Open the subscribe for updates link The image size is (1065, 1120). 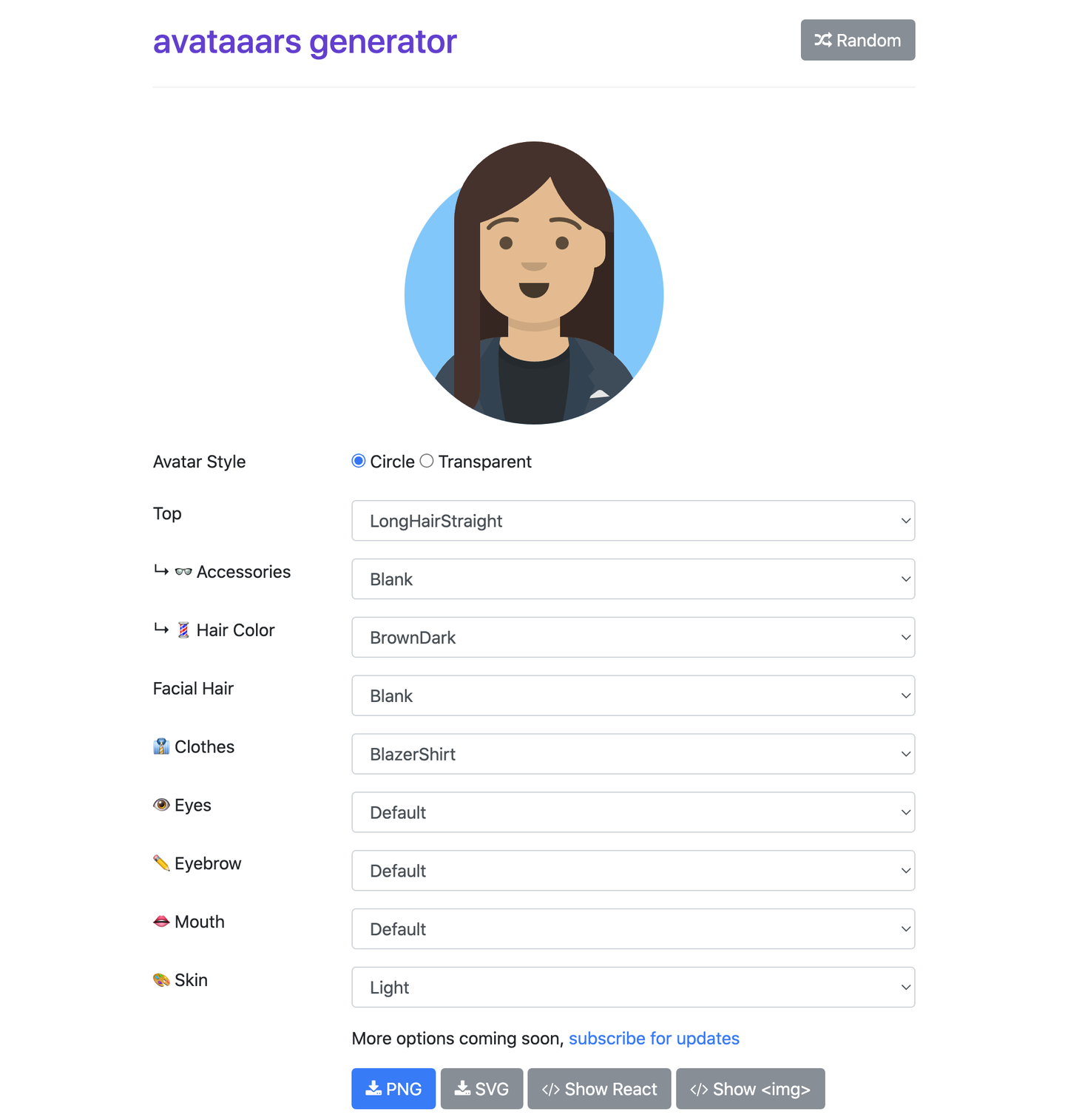tap(654, 1039)
